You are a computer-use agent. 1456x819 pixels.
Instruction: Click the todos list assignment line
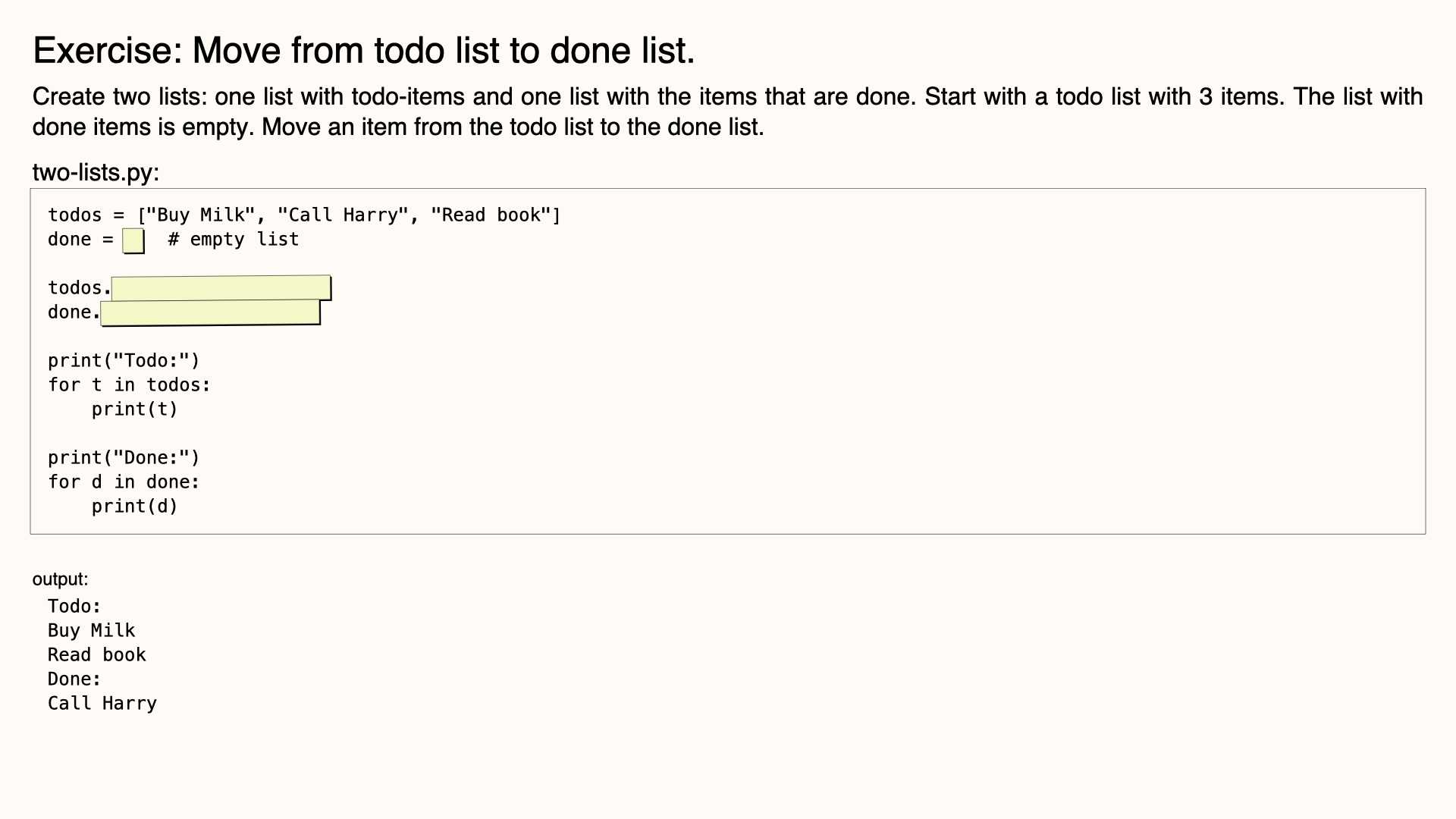[304, 215]
